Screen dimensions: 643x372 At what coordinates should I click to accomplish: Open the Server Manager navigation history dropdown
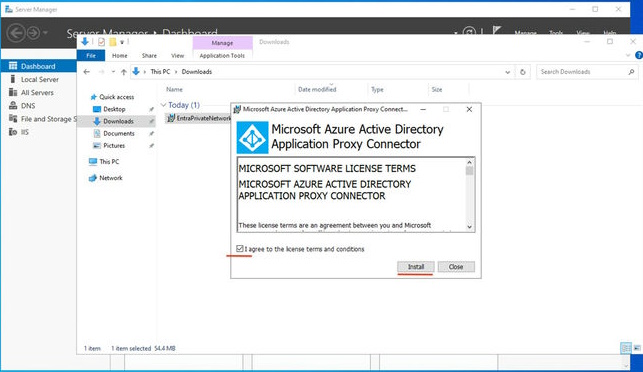point(45,32)
